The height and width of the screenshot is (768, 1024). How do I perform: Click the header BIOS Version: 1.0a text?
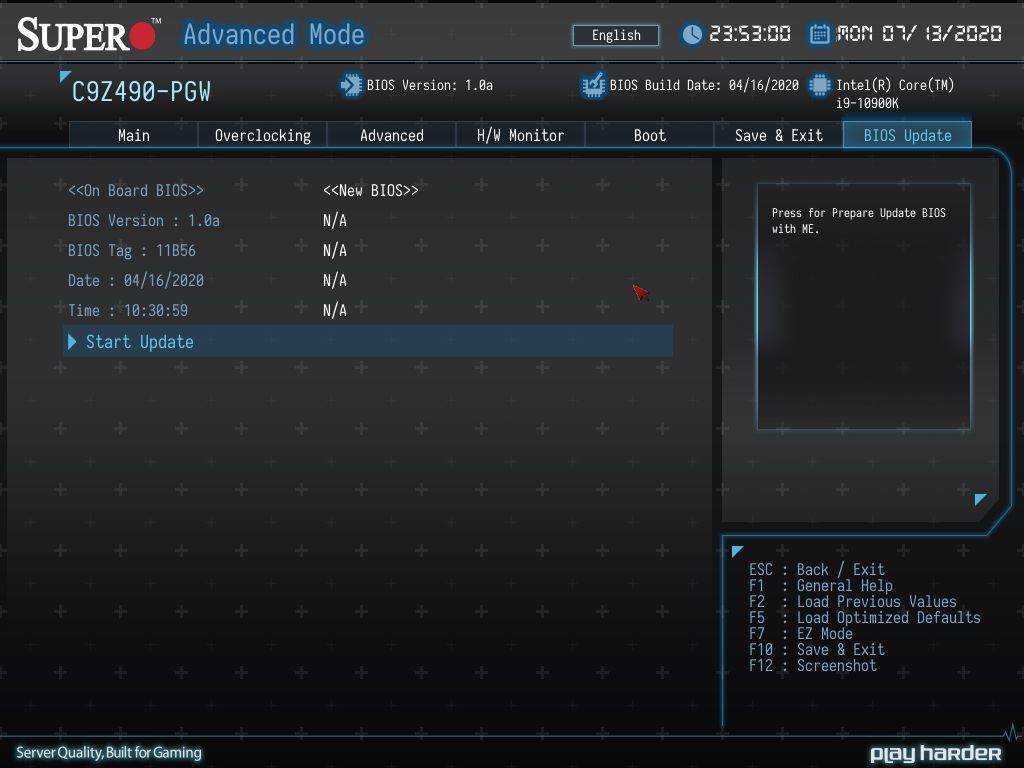(430, 86)
